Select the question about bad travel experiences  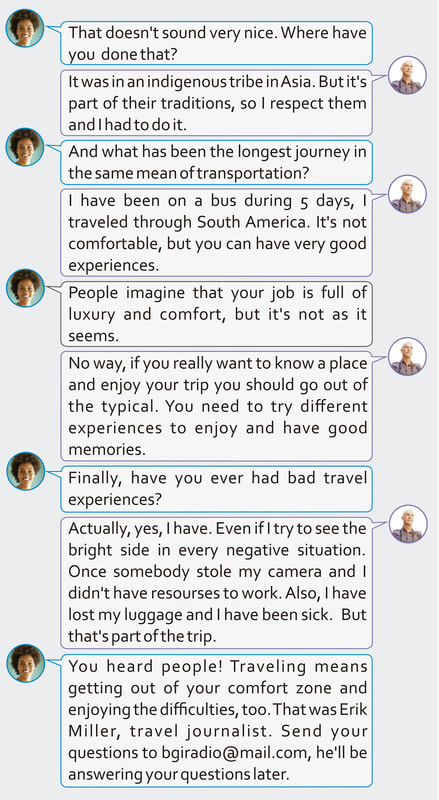(216, 489)
